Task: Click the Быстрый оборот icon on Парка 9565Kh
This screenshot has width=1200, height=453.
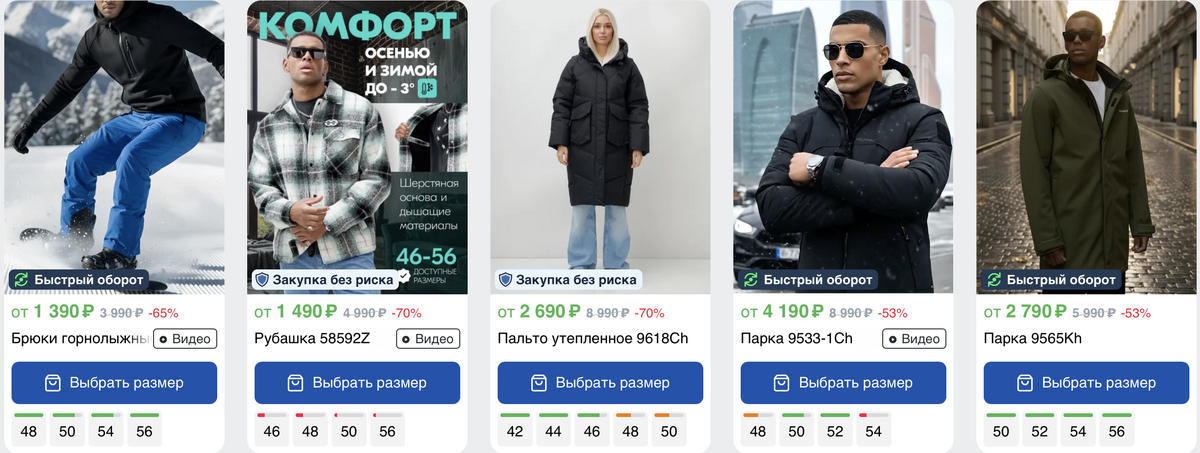Action: 994,280
